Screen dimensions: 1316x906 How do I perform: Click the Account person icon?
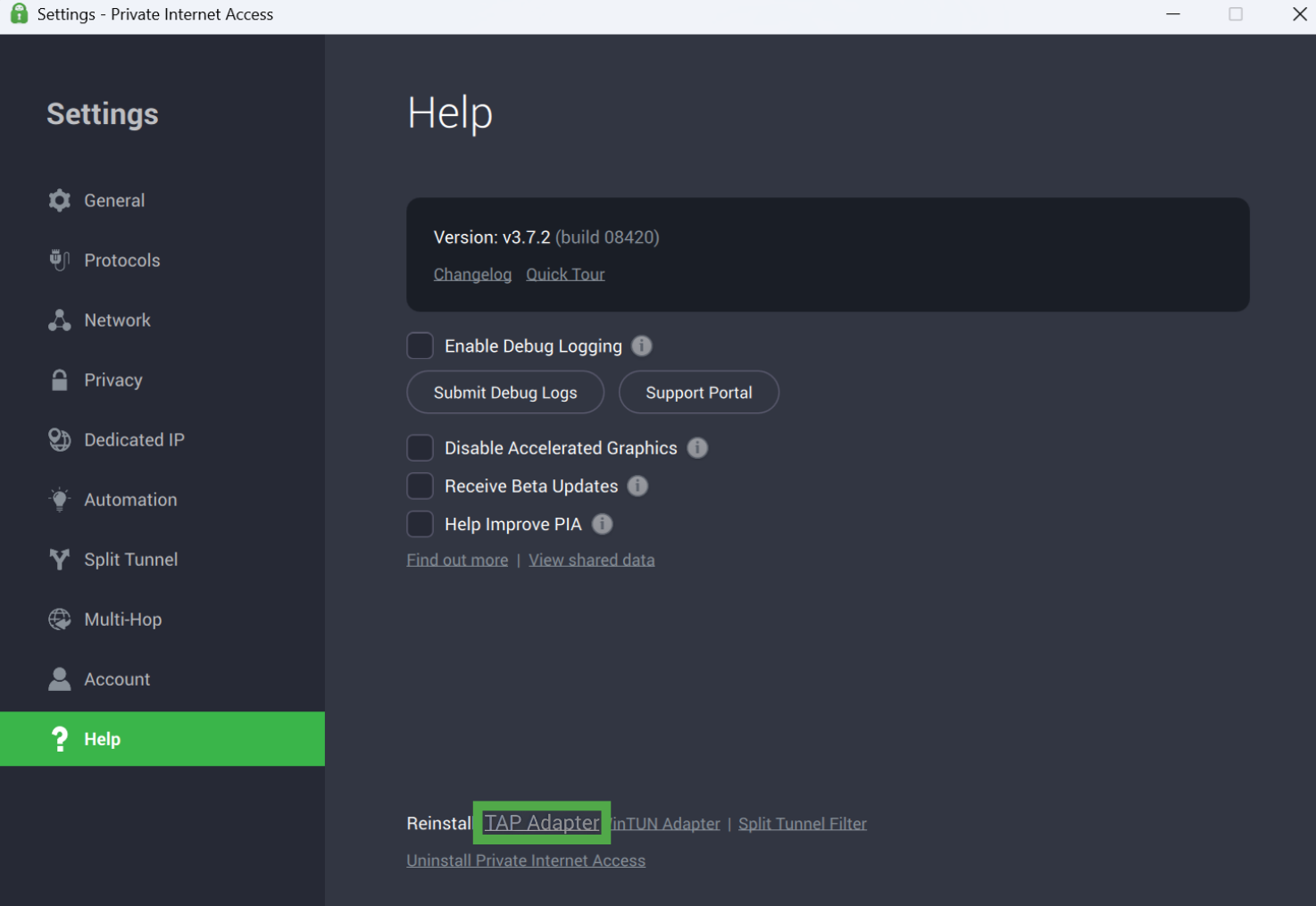[x=60, y=679]
